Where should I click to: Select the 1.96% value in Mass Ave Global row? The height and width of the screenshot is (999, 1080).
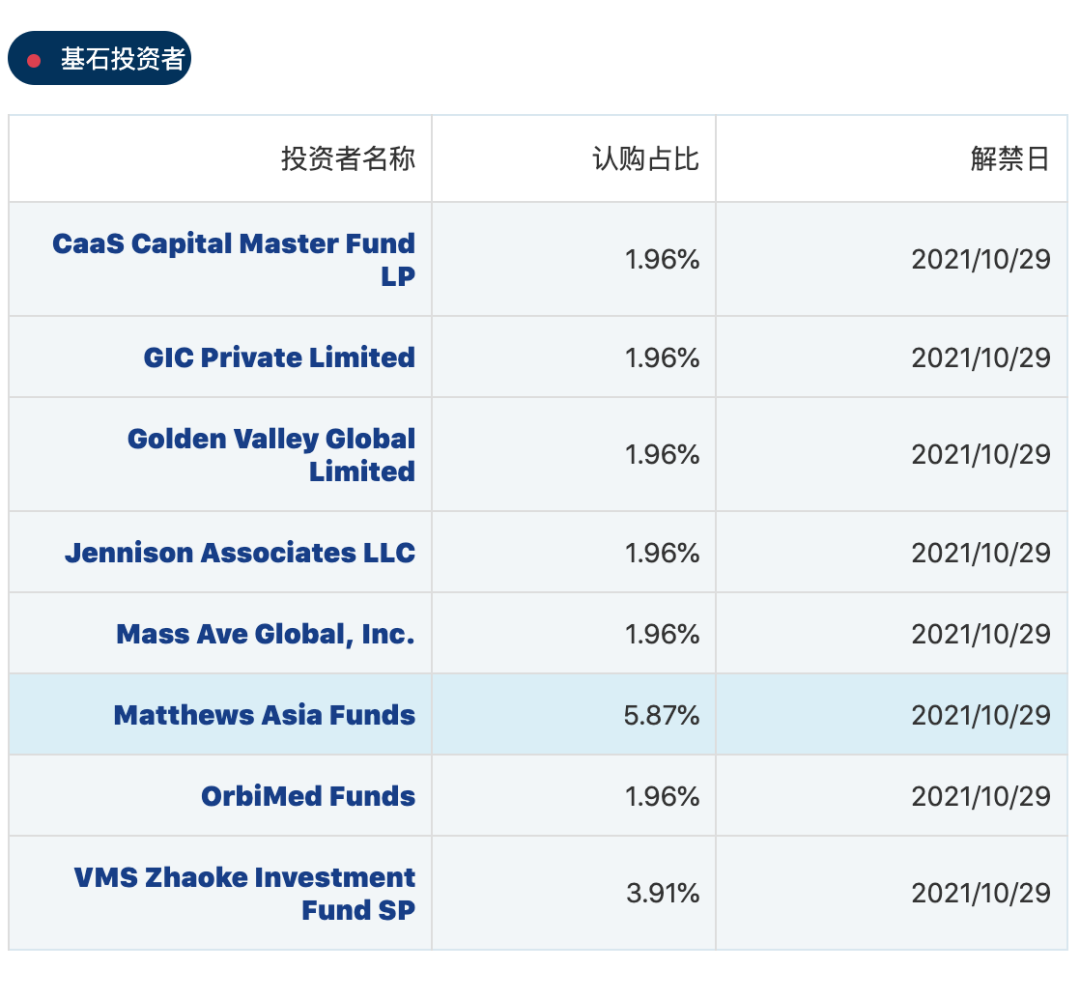coord(662,634)
